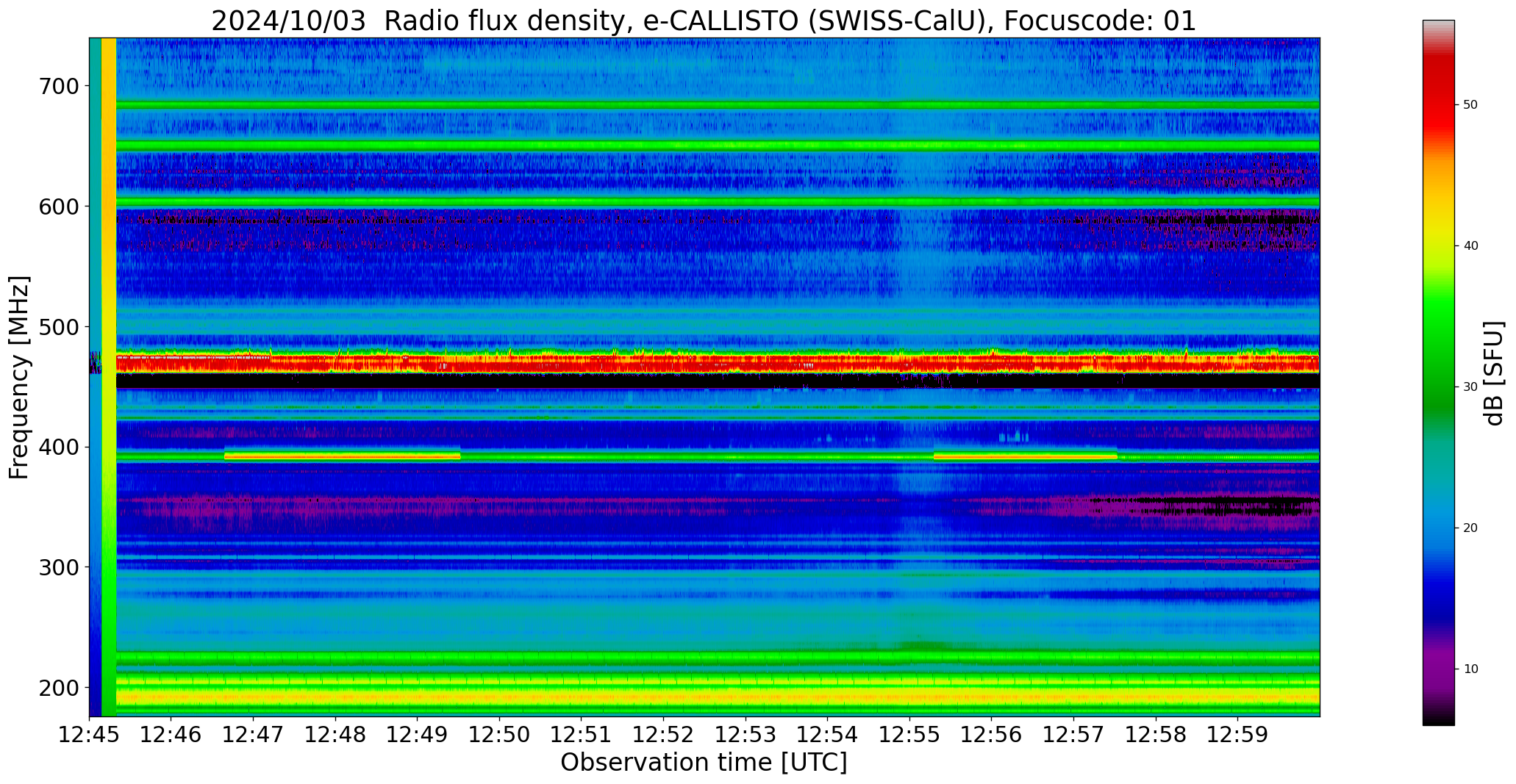Click the 'Observation time [UTC]' x-axis label
Image resolution: width=1516 pixels, height=784 pixels.
(x=704, y=763)
